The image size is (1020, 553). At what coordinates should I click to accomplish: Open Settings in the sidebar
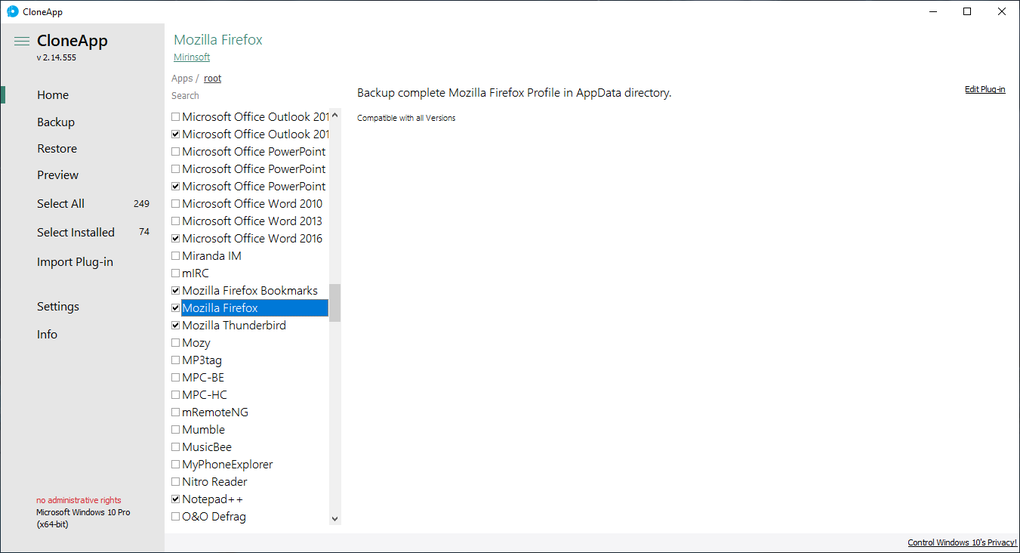pyautogui.click(x=58, y=306)
